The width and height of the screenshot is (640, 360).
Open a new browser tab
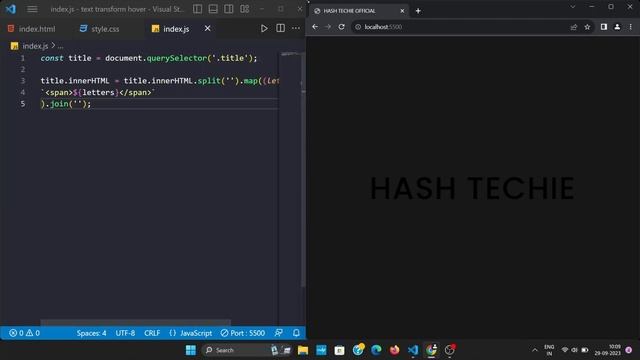click(x=418, y=11)
